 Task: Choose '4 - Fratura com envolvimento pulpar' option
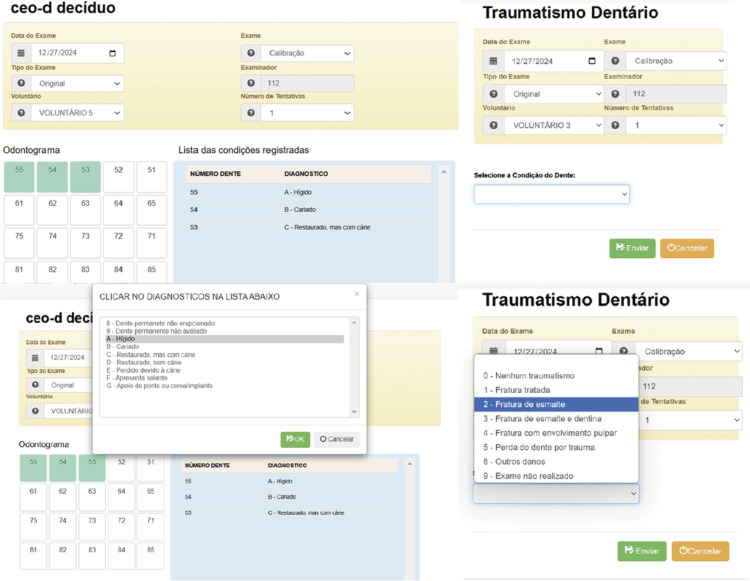coord(555,433)
